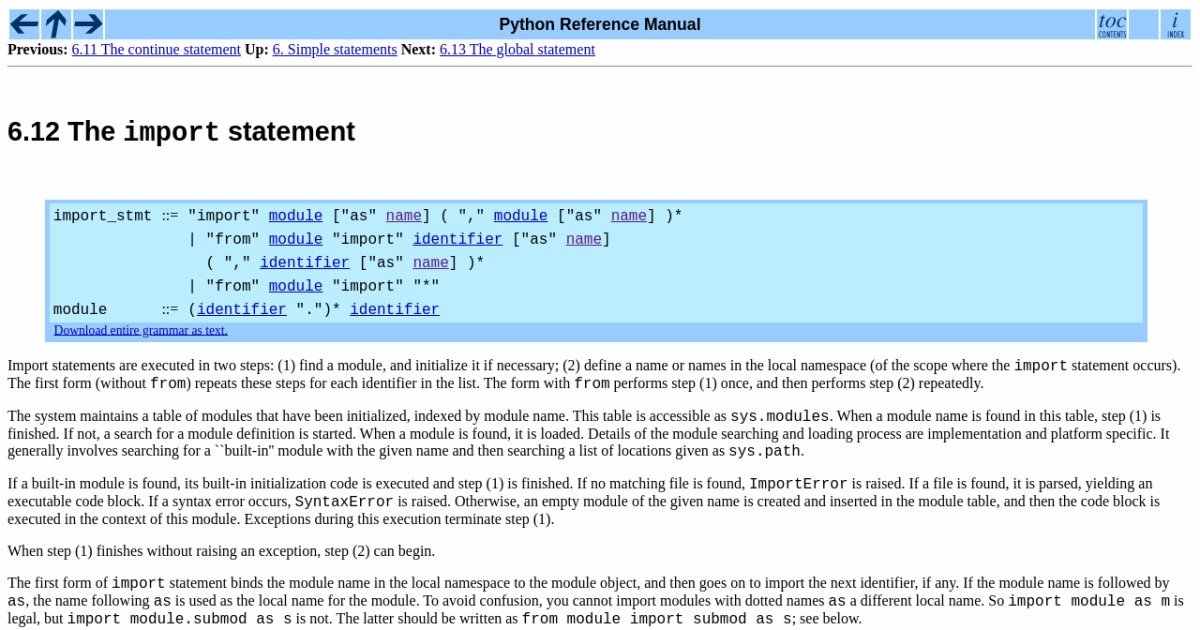Image resolution: width=1200 pixels, height=630 pixels.
Task: Open '6.13 The global statement' link
Action: [x=517, y=49]
